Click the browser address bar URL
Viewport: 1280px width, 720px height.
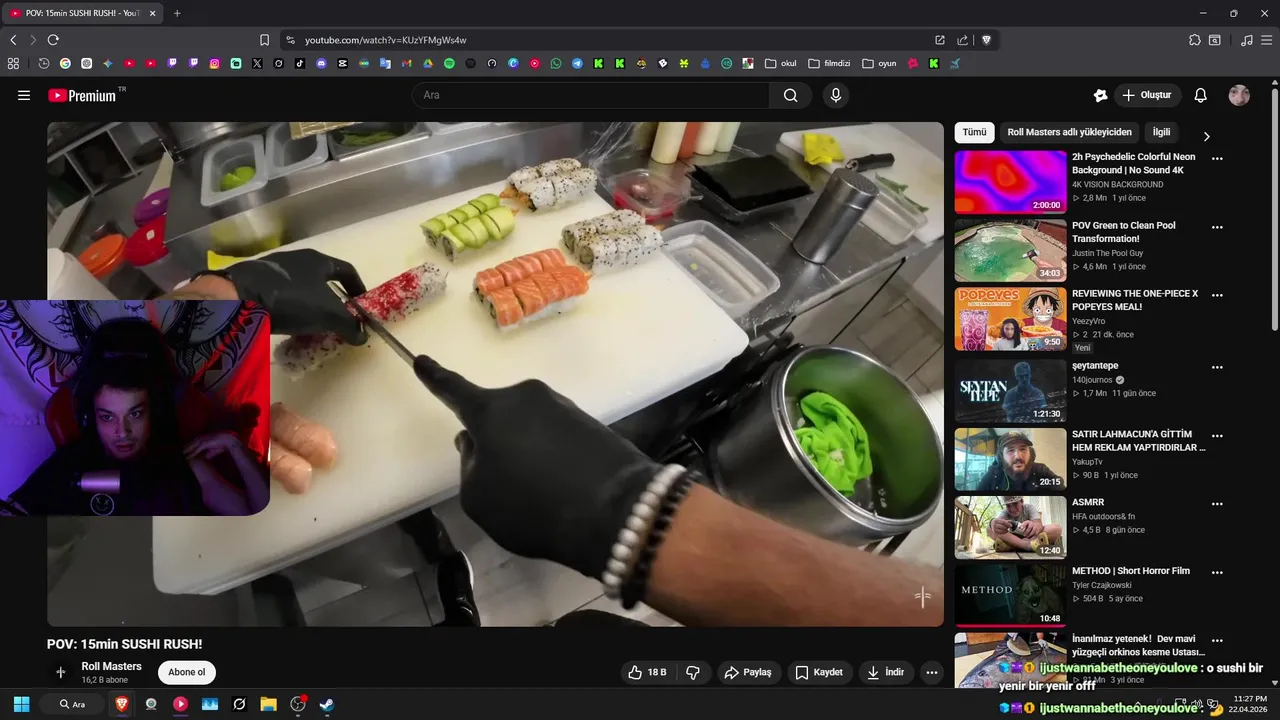[x=385, y=40]
